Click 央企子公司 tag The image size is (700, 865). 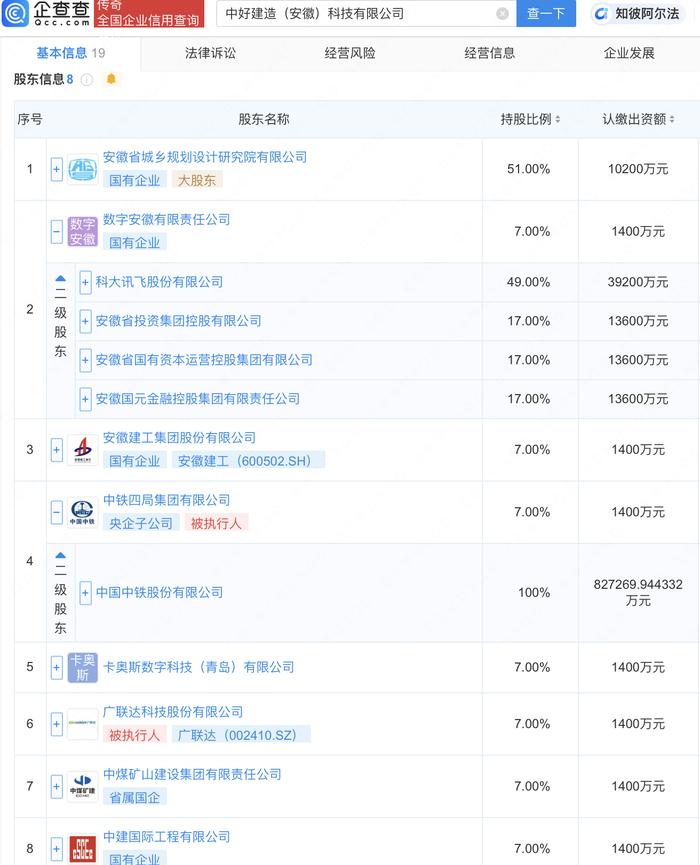tap(141, 524)
